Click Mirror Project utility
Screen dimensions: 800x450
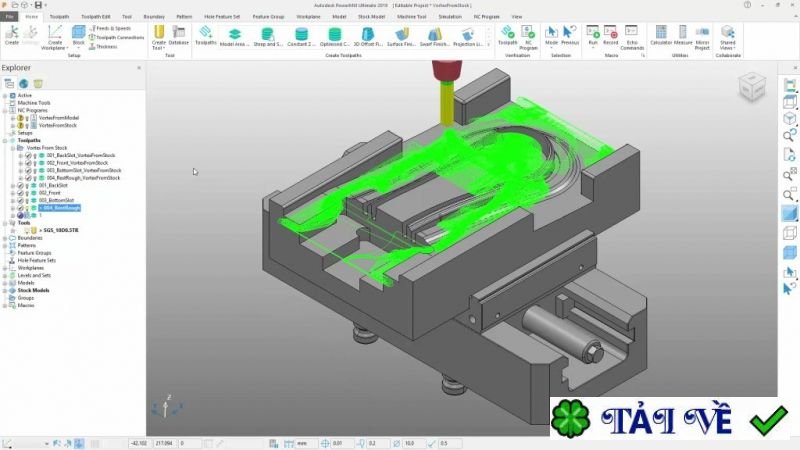[x=702, y=37]
